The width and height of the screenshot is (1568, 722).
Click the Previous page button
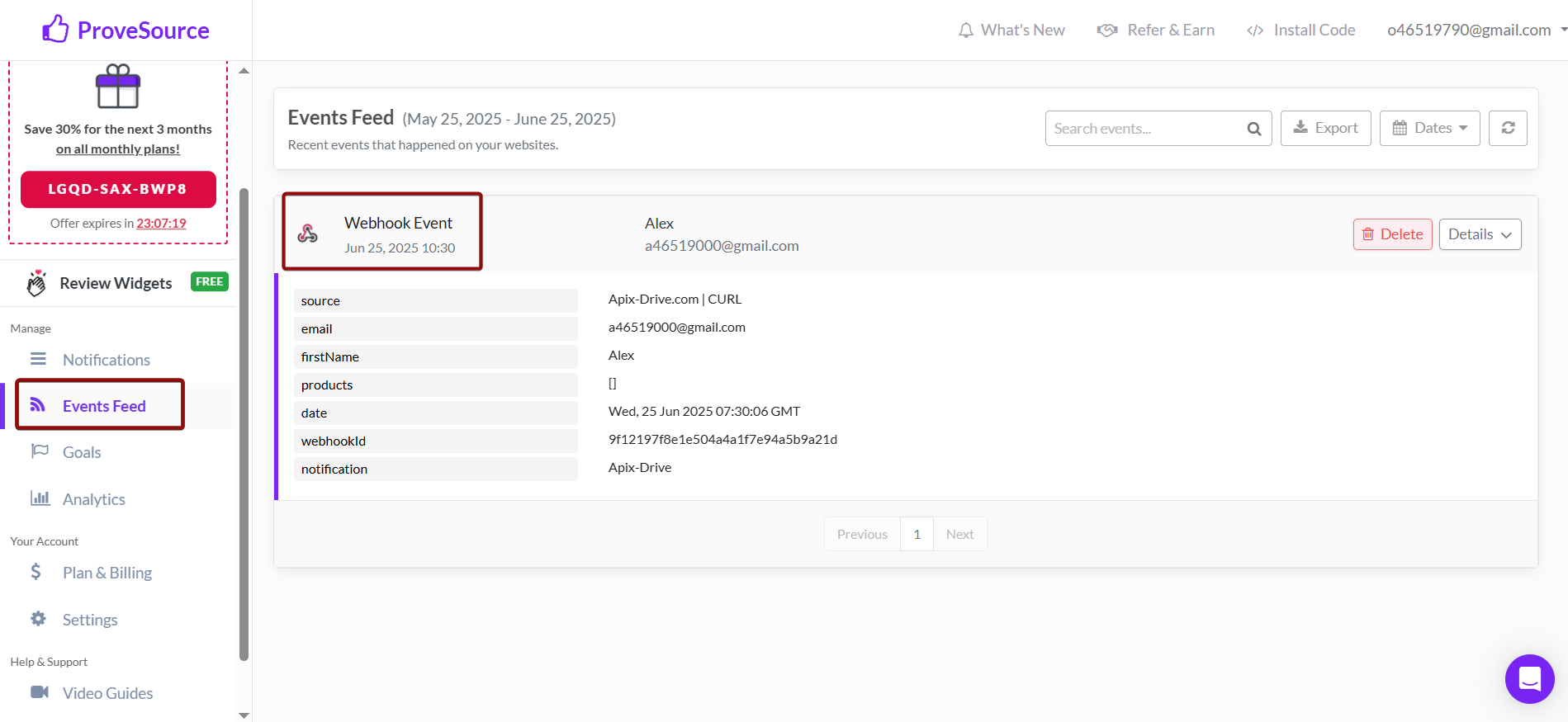[x=862, y=535]
